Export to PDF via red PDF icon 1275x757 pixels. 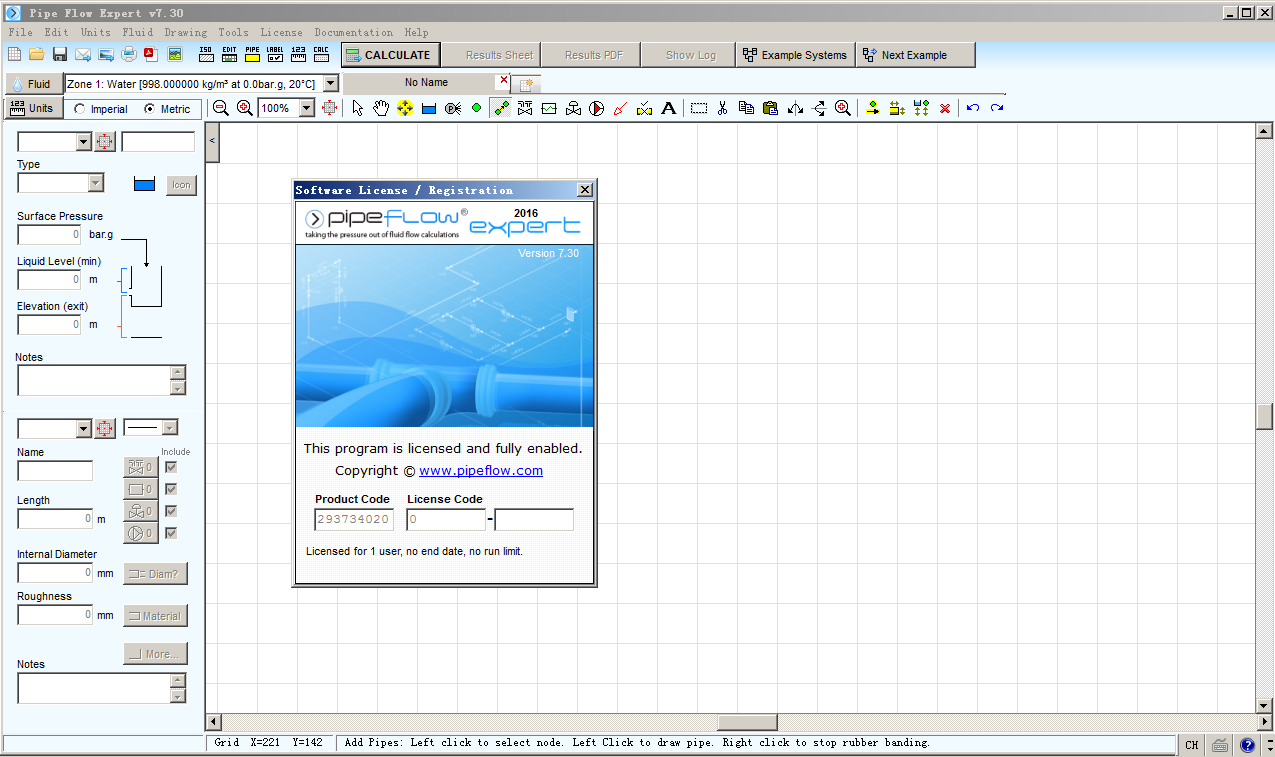pyautogui.click(x=152, y=54)
